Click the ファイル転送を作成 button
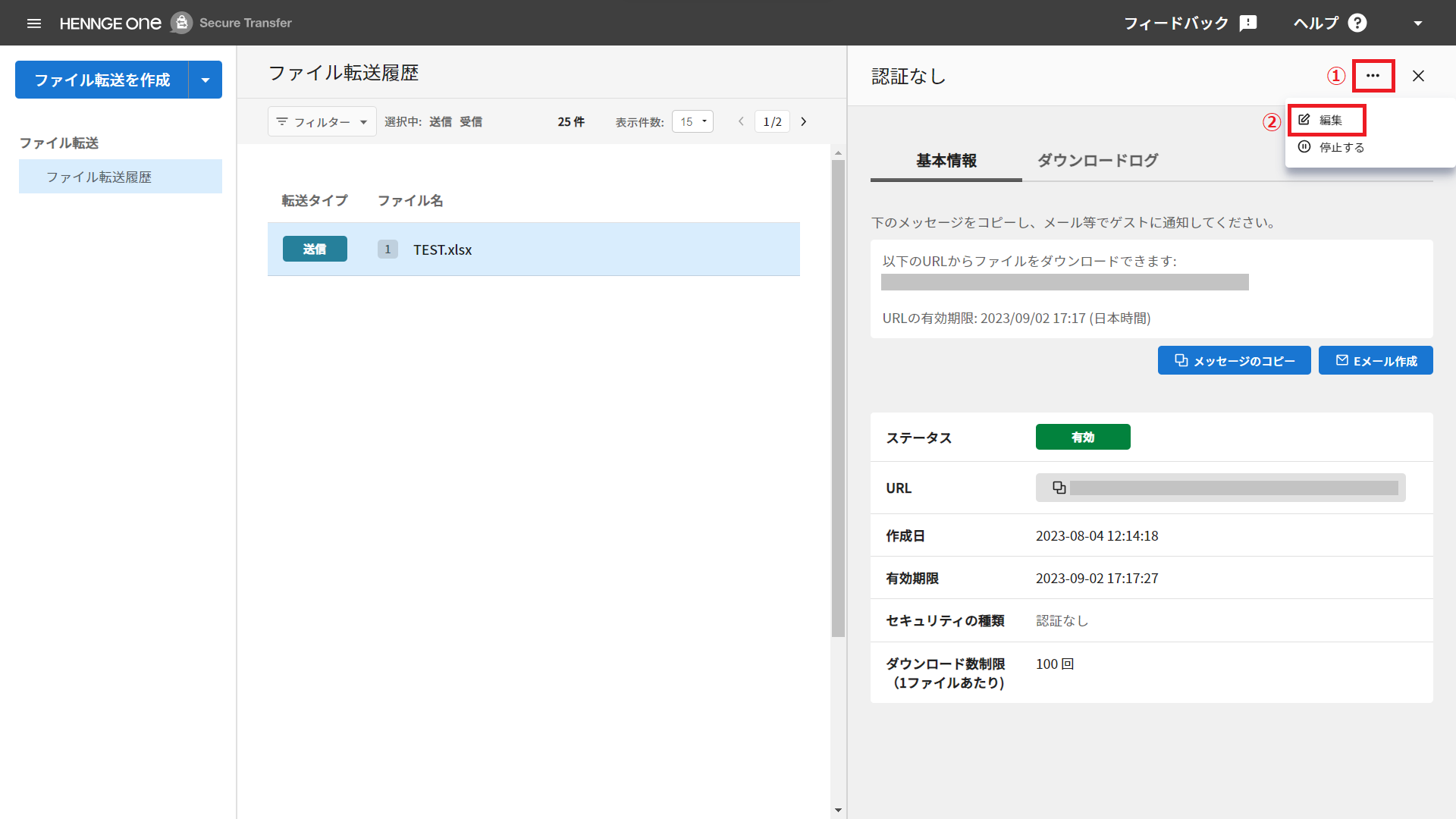Viewport: 1456px width, 819px height. click(x=102, y=80)
